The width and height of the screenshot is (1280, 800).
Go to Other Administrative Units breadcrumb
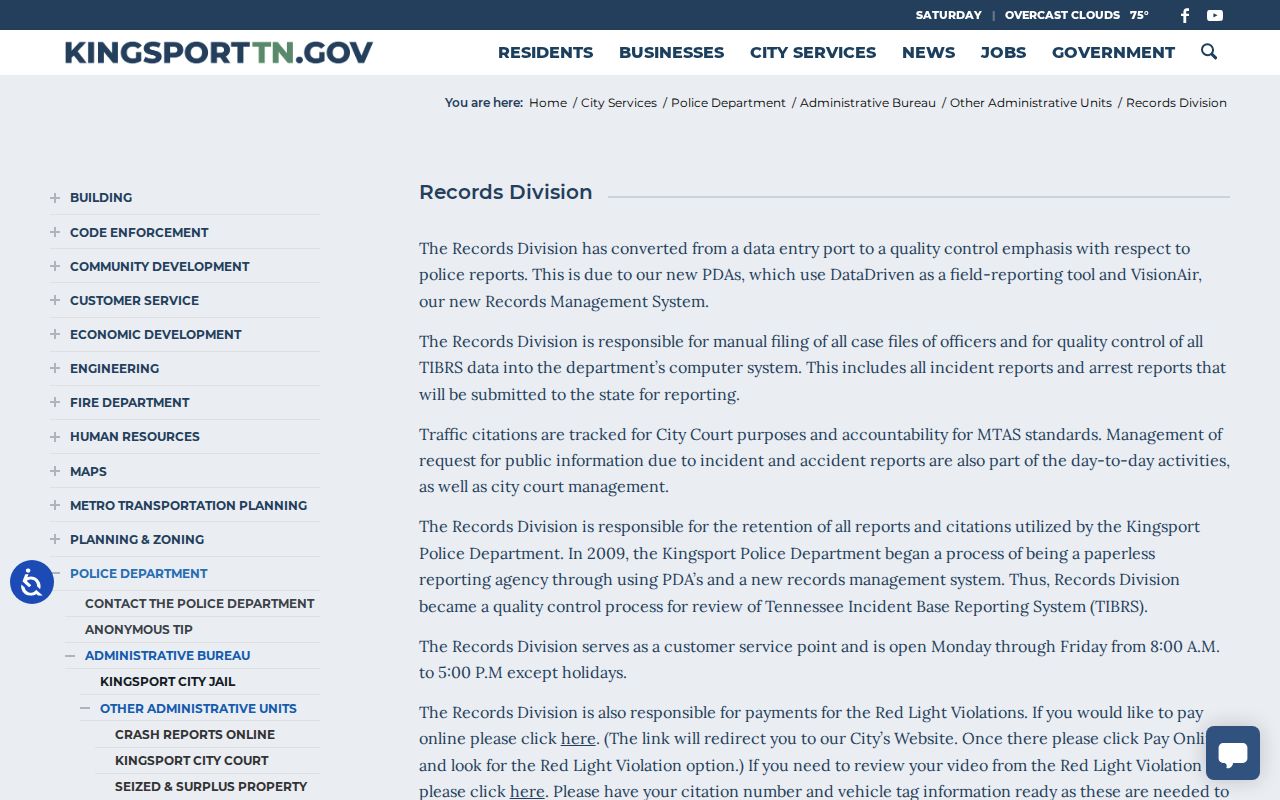click(x=1031, y=103)
